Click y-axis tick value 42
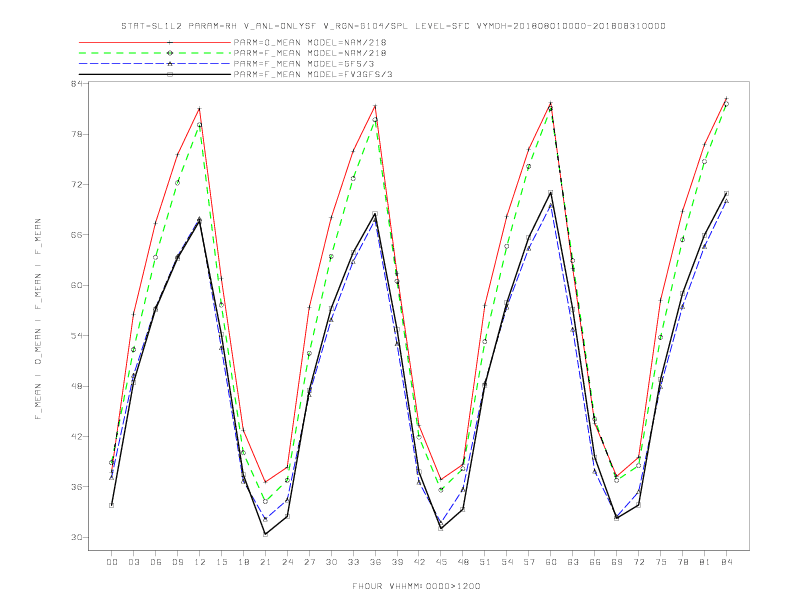792x612 pixels. click(x=77, y=437)
